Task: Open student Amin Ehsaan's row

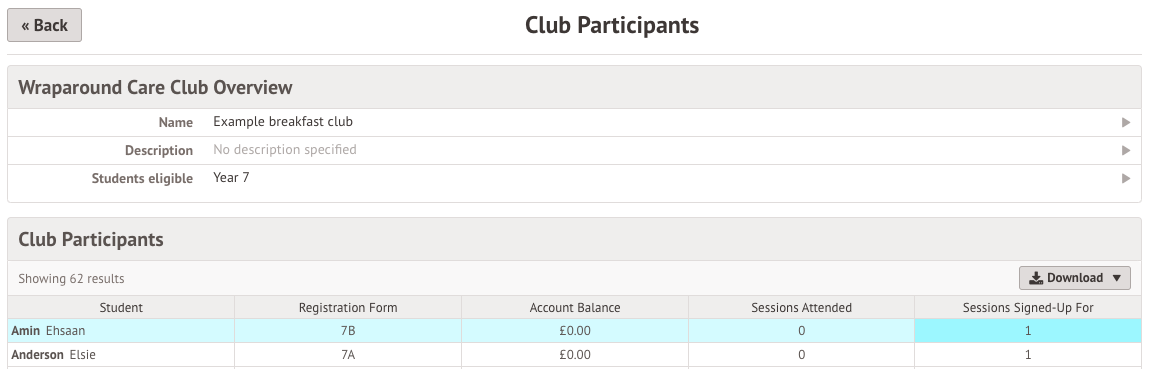Action: click(575, 331)
